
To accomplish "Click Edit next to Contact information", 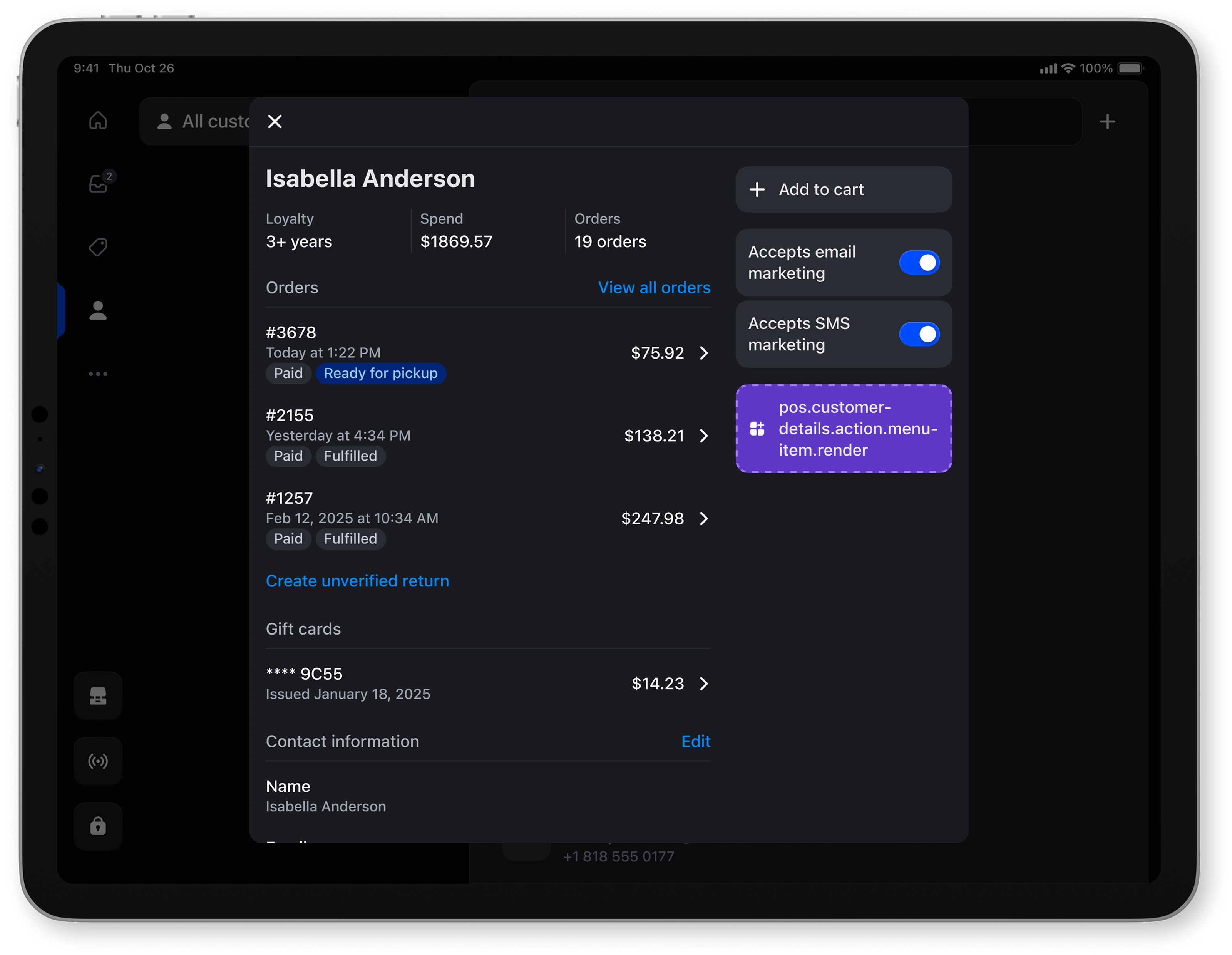I will 696,741.
